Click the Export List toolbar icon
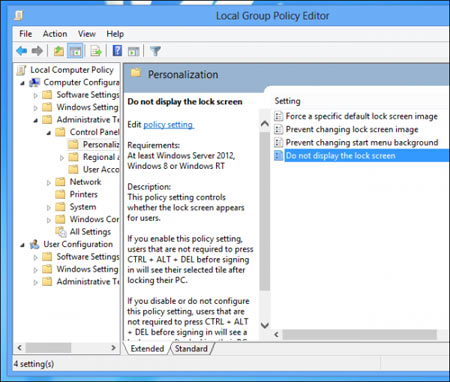Viewport: 450px width, 382px height. click(96, 51)
